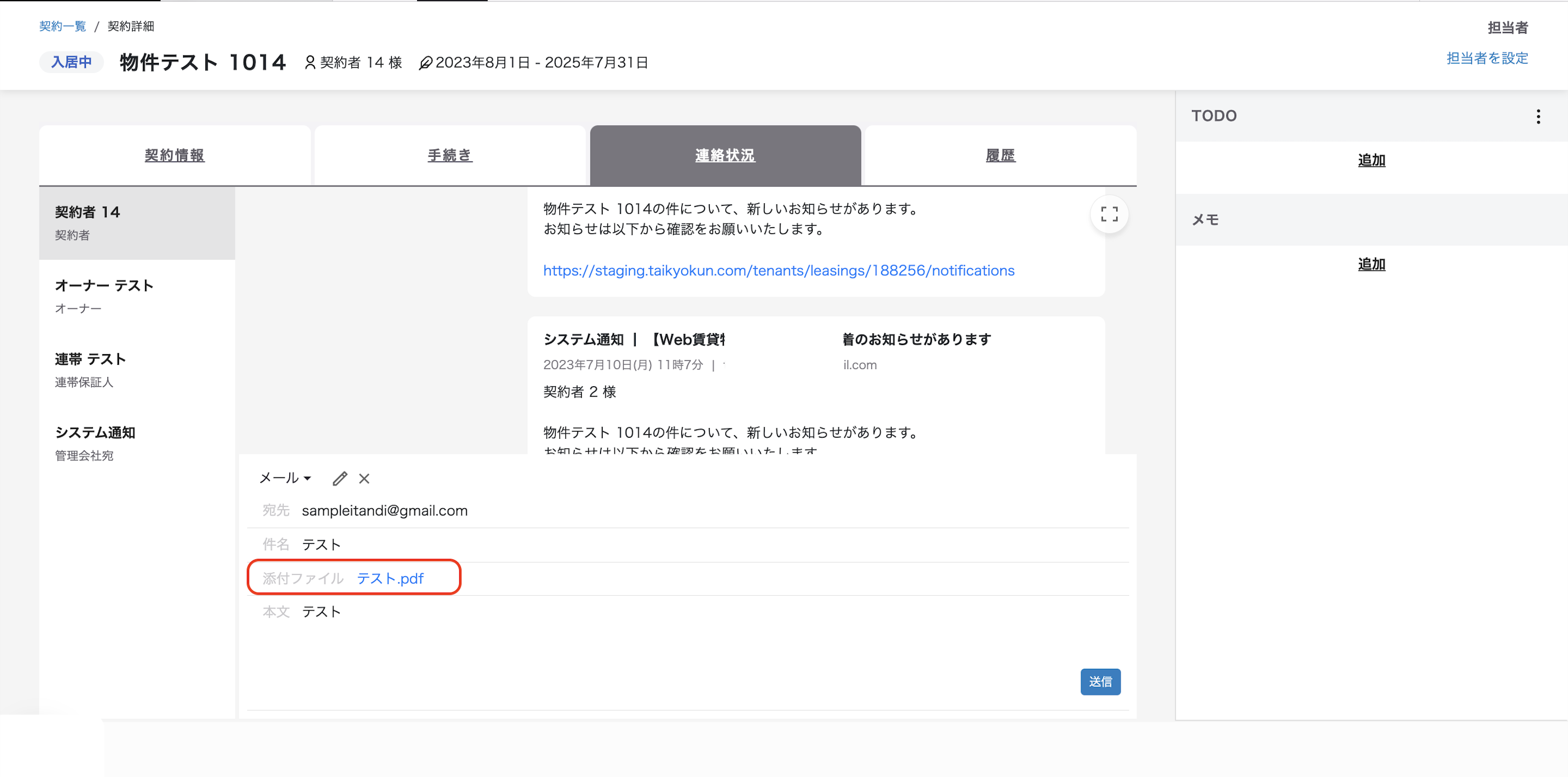Add a new TODO item with 追加
This screenshot has width=1568, height=777.
click(x=1371, y=160)
